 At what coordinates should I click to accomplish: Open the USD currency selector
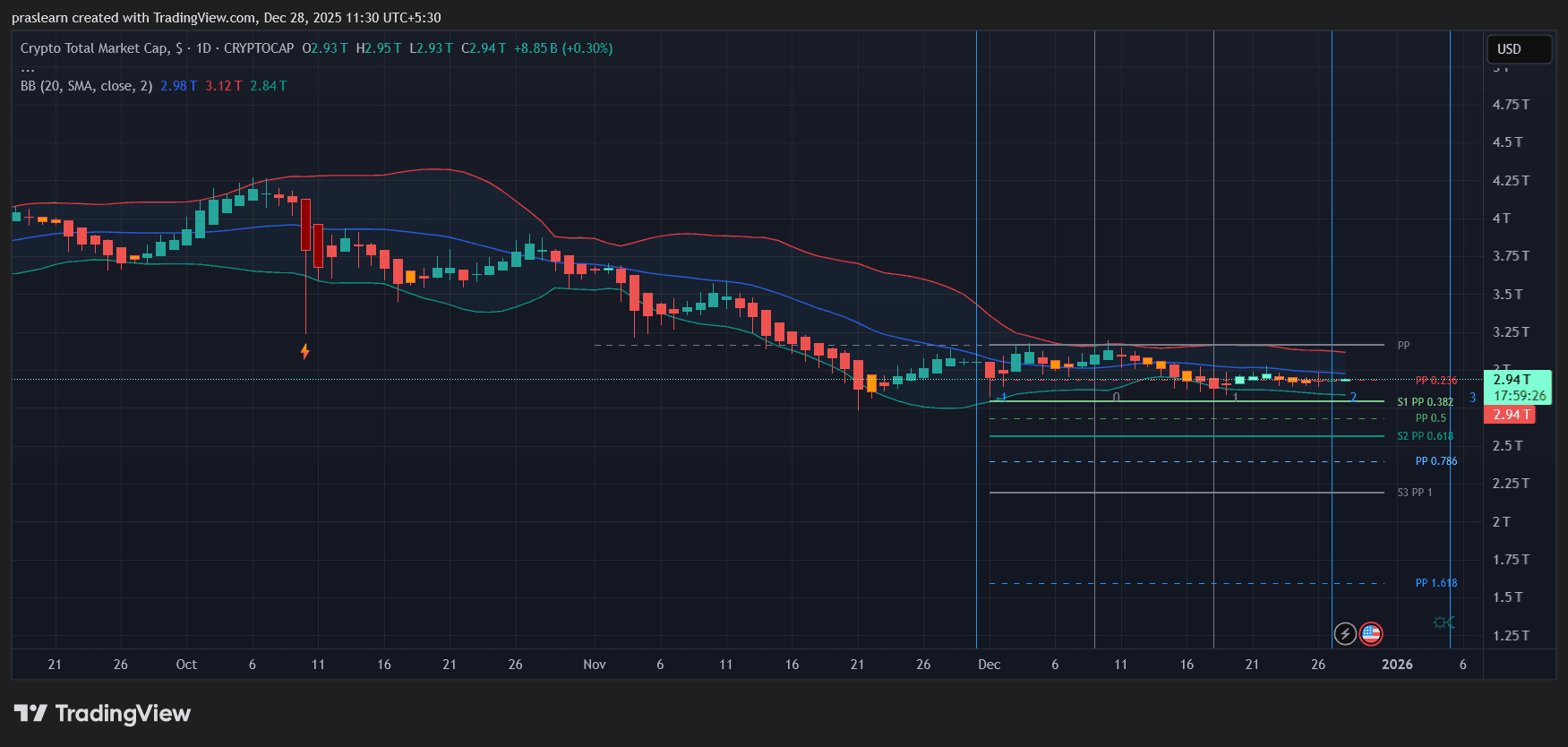pos(1518,49)
